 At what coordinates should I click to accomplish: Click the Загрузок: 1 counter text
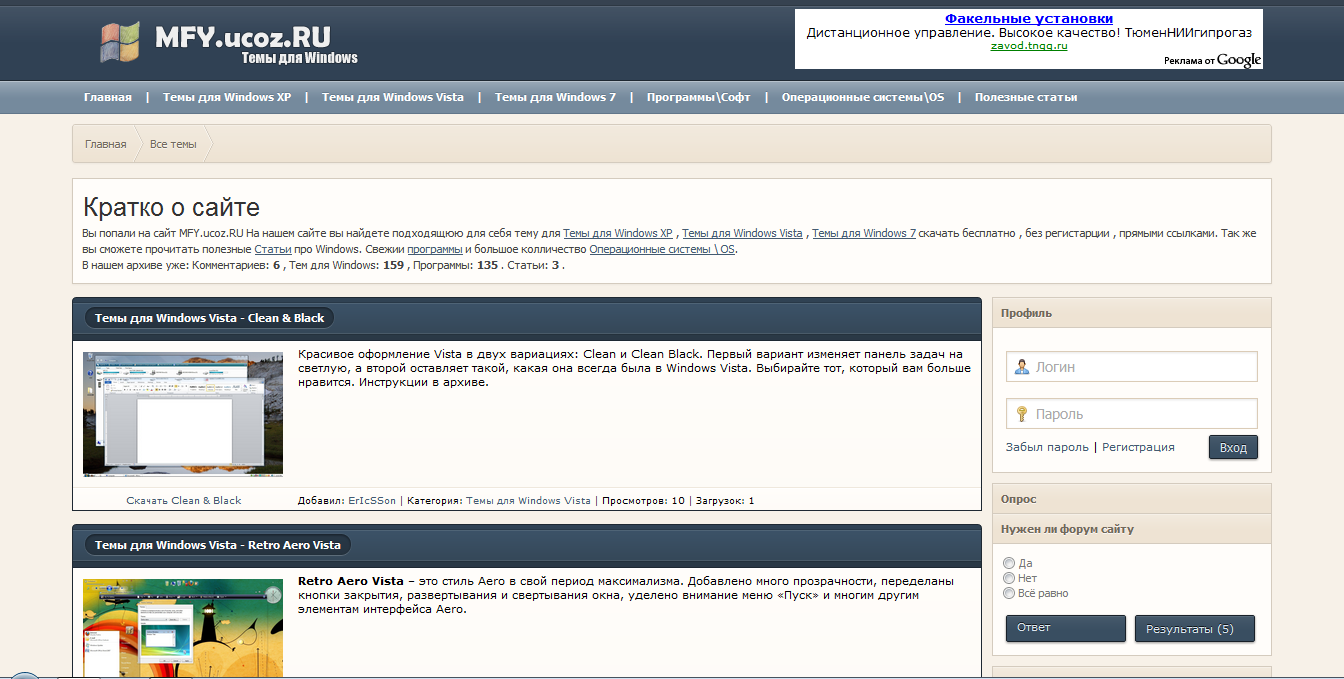(x=725, y=500)
